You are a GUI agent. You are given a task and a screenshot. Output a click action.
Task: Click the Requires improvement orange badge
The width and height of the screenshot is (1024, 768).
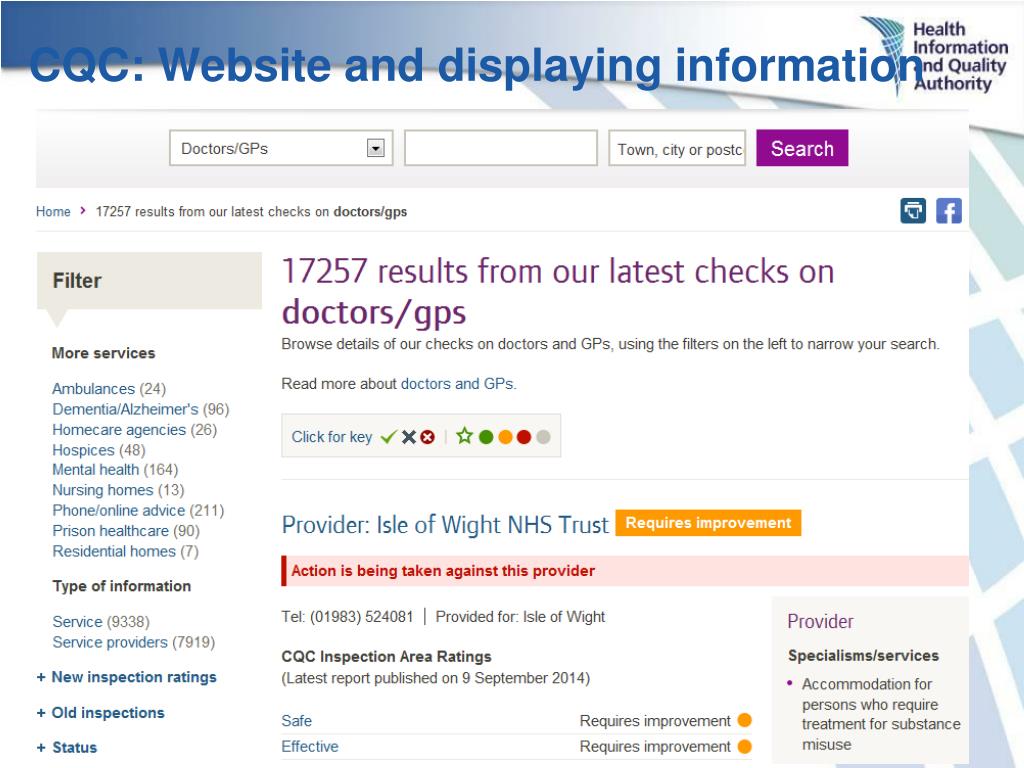[x=708, y=522]
